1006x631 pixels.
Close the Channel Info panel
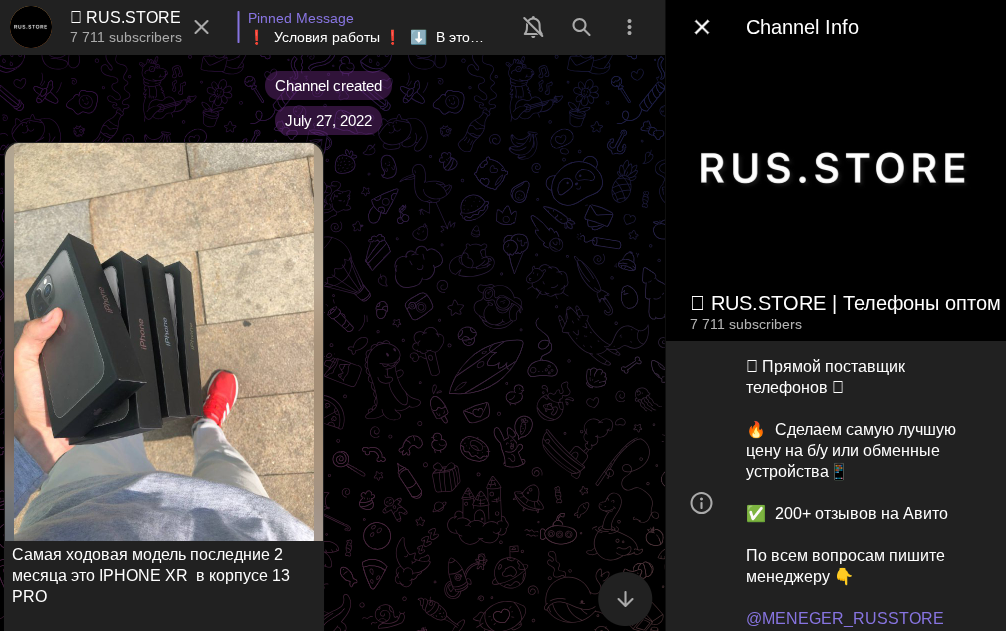pos(702,27)
